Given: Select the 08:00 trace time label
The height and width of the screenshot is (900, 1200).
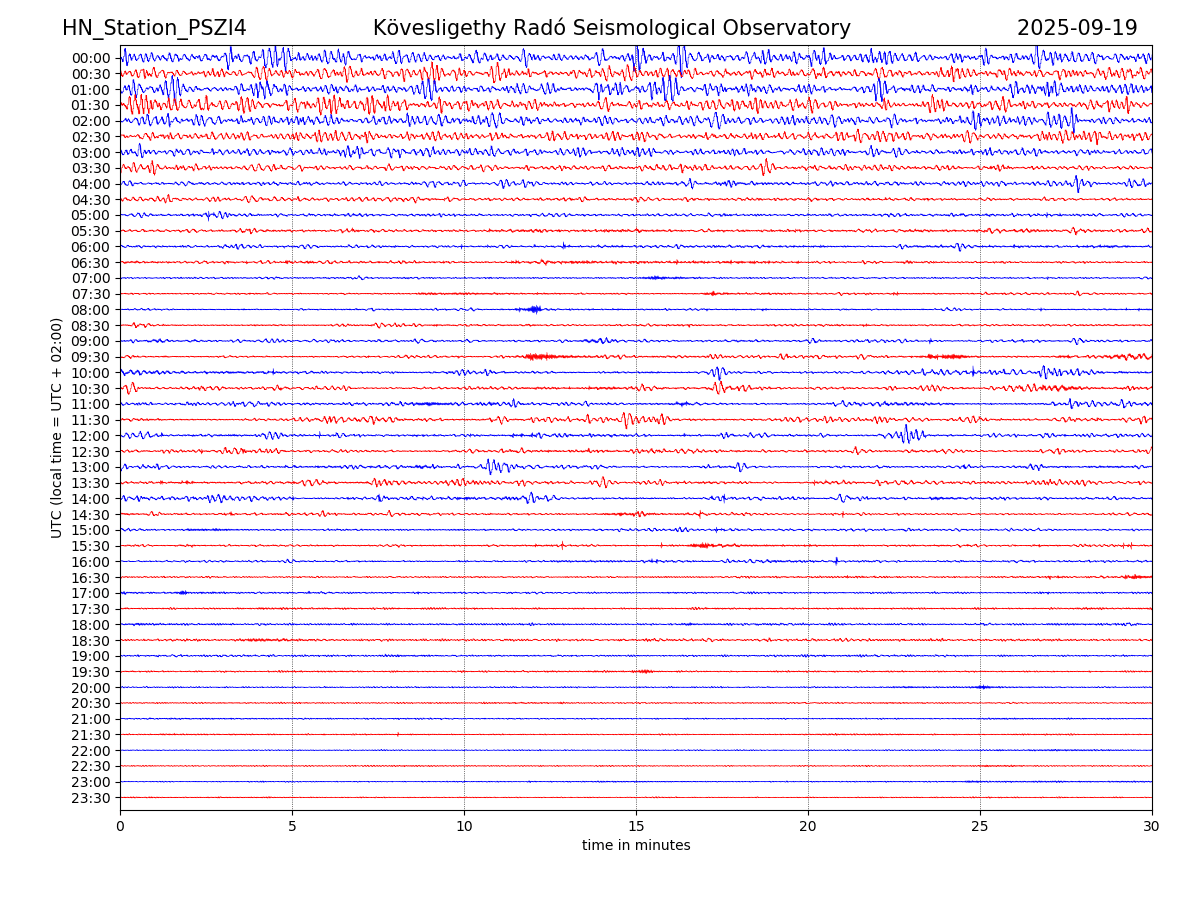Looking at the screenshot, I should (x=91, y=310).
